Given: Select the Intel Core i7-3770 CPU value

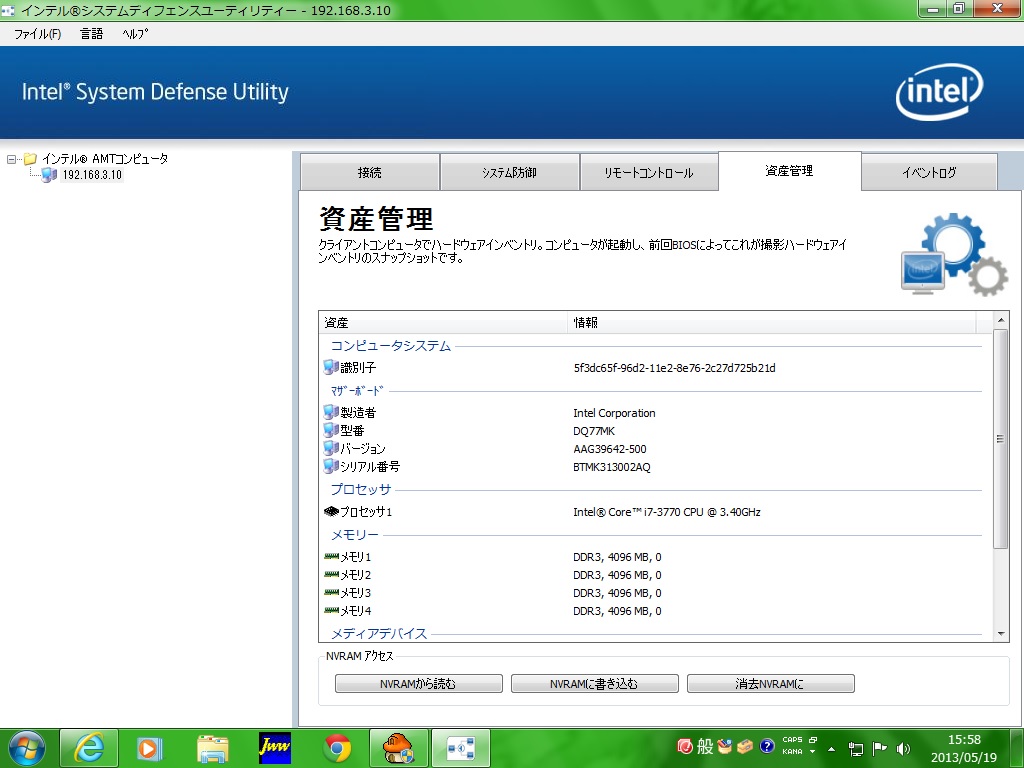Looking at the screenshot, I should (x=667, y=512).
